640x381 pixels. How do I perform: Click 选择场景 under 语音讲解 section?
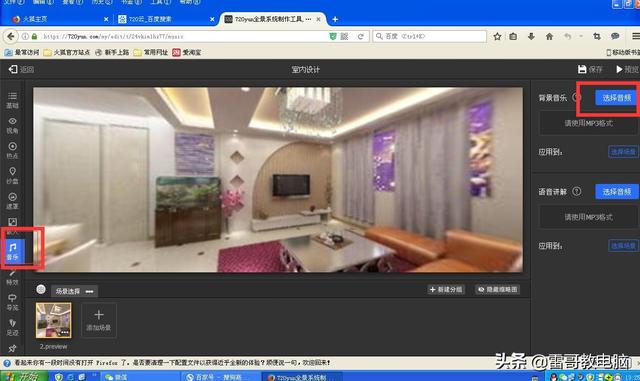point(623,246)
